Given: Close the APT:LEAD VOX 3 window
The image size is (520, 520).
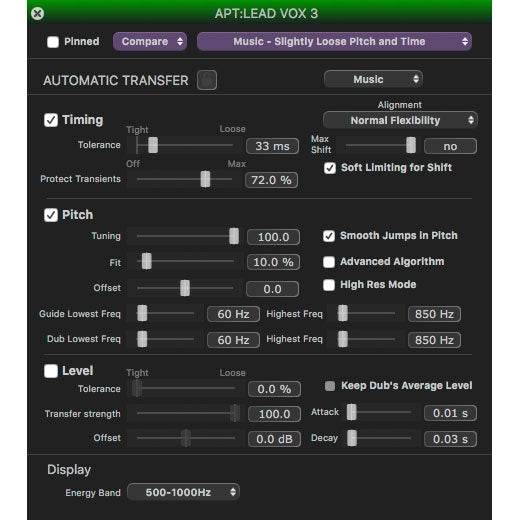Looking at the screenshot, I should pos(37,14).
